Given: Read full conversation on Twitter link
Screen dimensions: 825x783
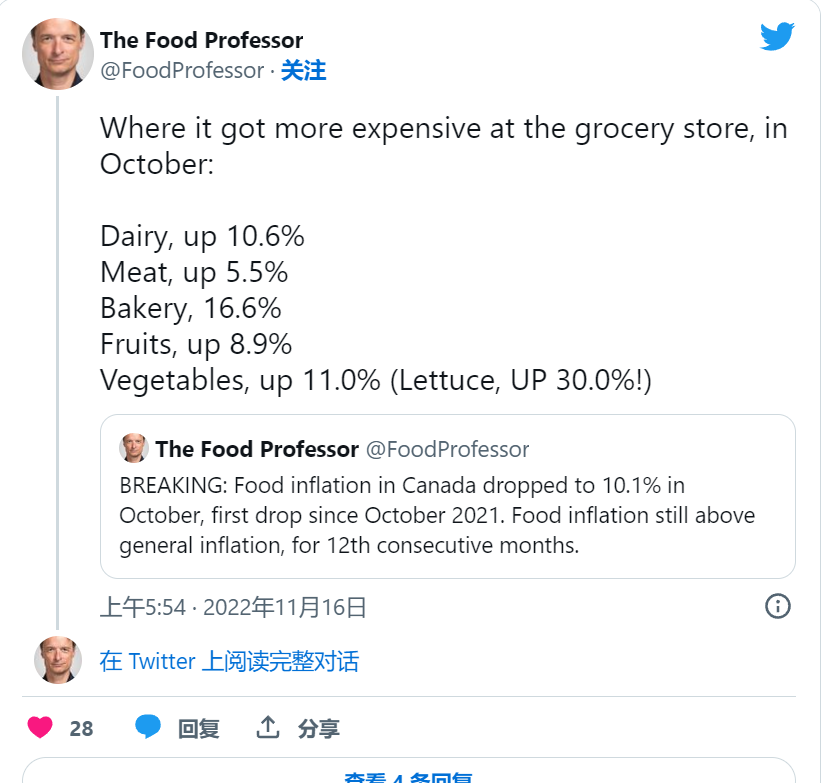Looking at the screenshot, I should tap(229, 661).
